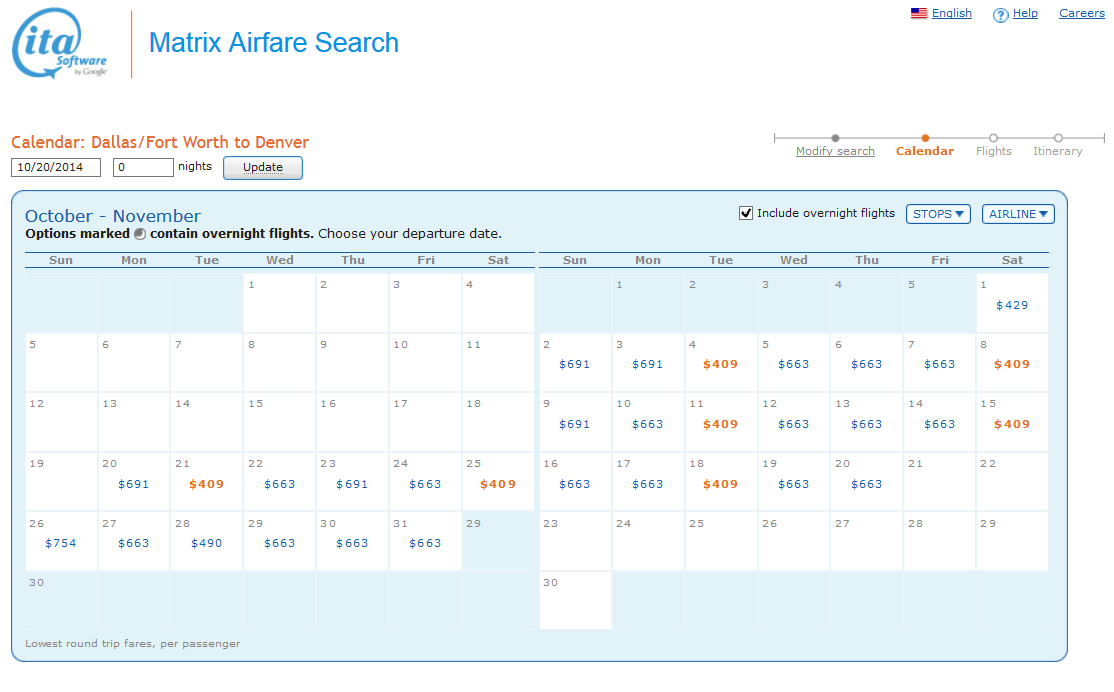Open the Modify search link
The width and height of the screenshot is (1114, 692).
pyautogui.click(x=835, y=152)
